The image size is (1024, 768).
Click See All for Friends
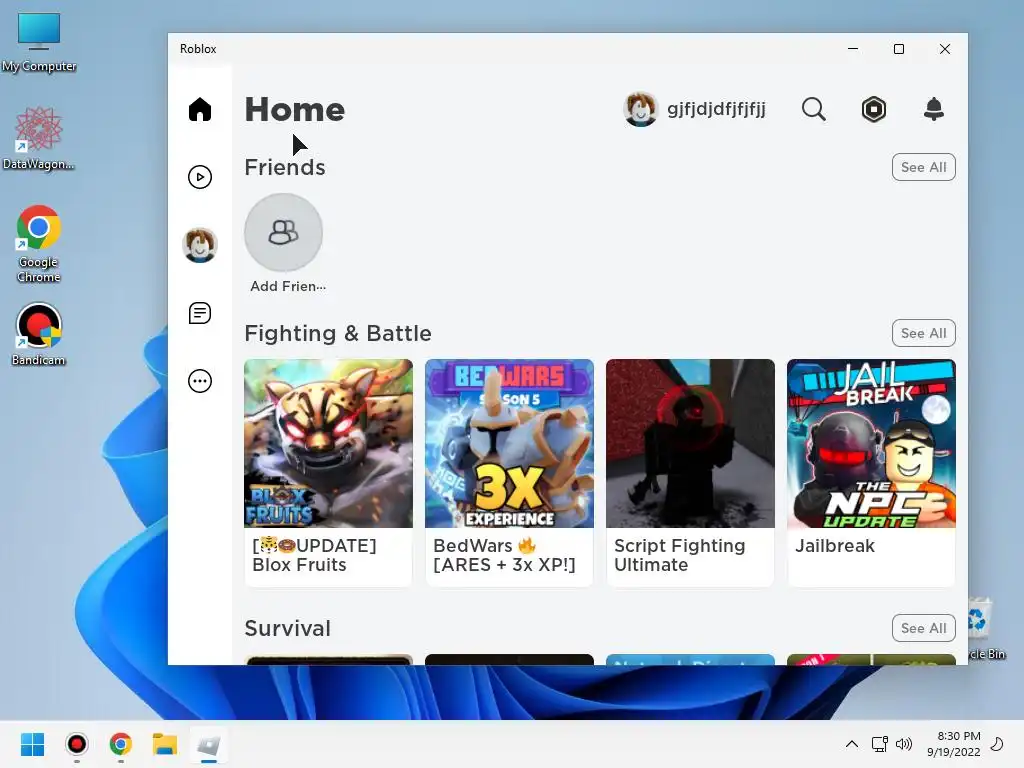coord(923,167)
